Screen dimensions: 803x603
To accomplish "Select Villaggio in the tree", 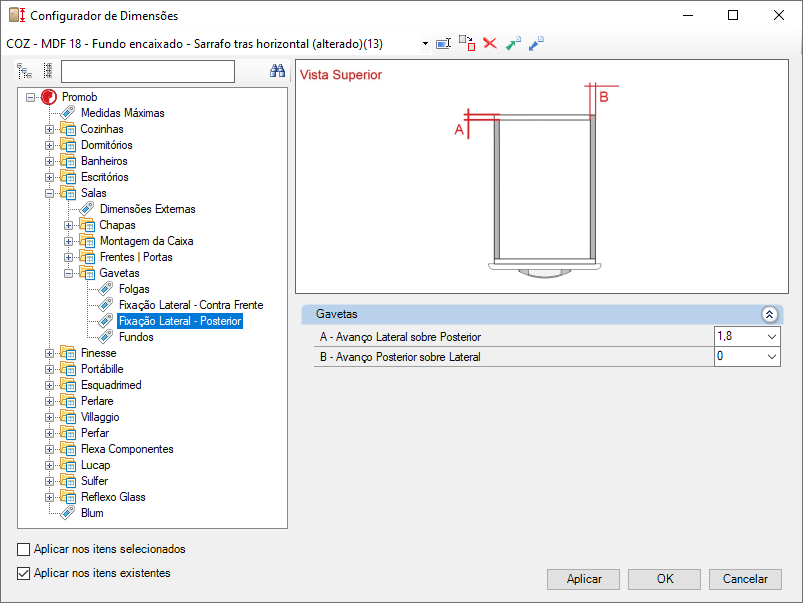I will 100,417.
